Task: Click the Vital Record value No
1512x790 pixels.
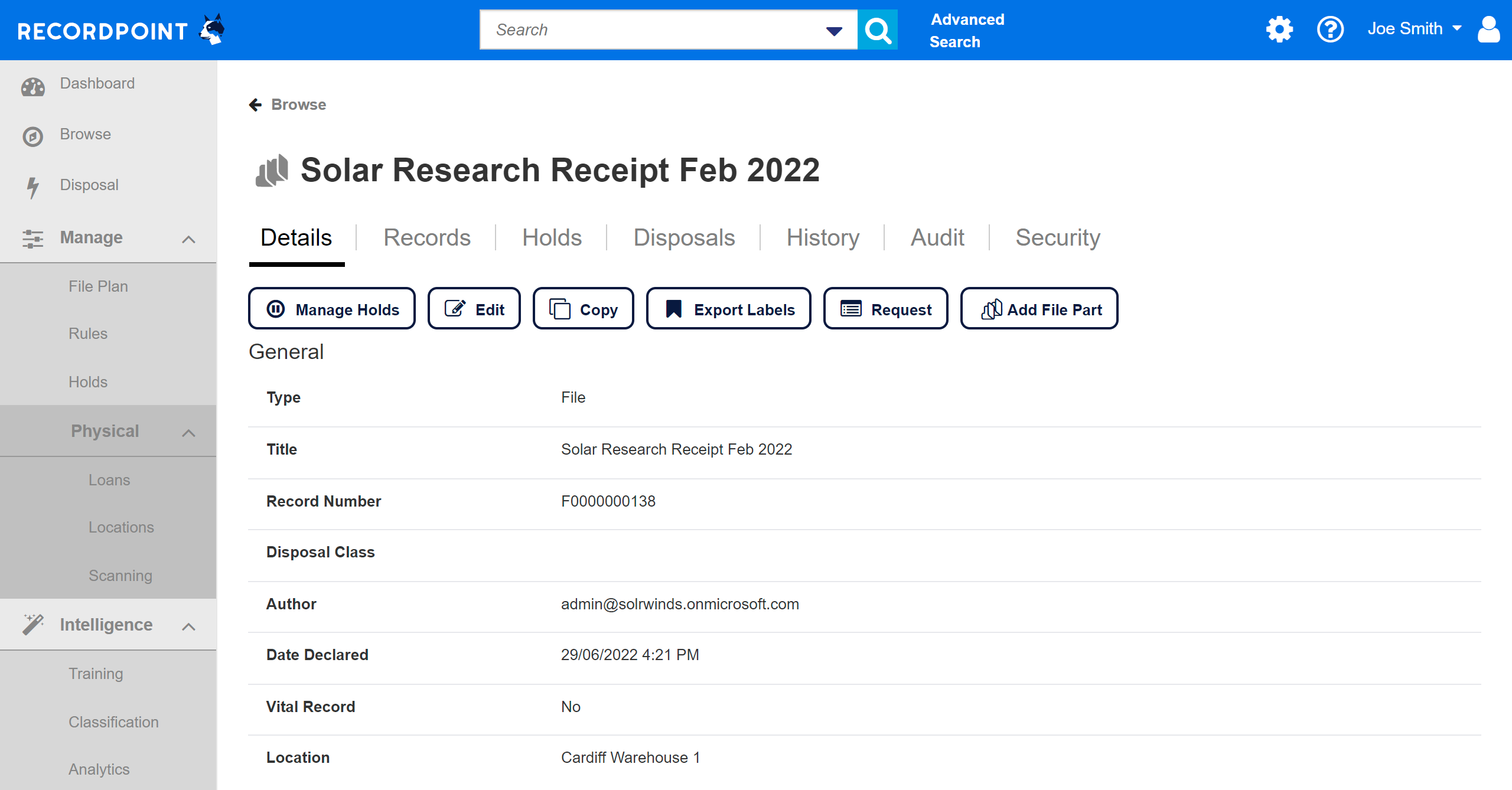Action: click(571, 707)
